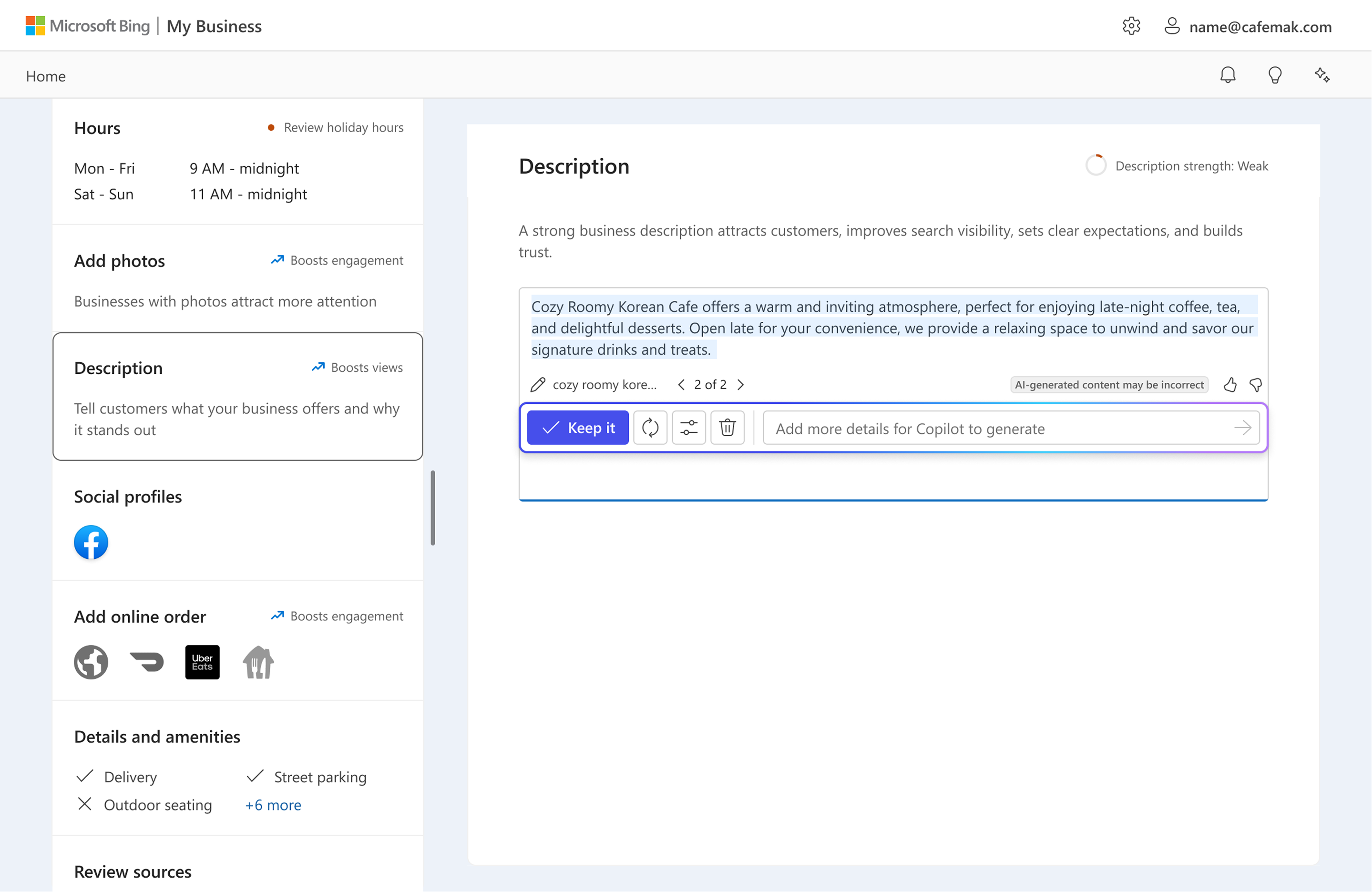Give thumbs up to AI description
This screenshot has height=892, width=1372.
1229,385
